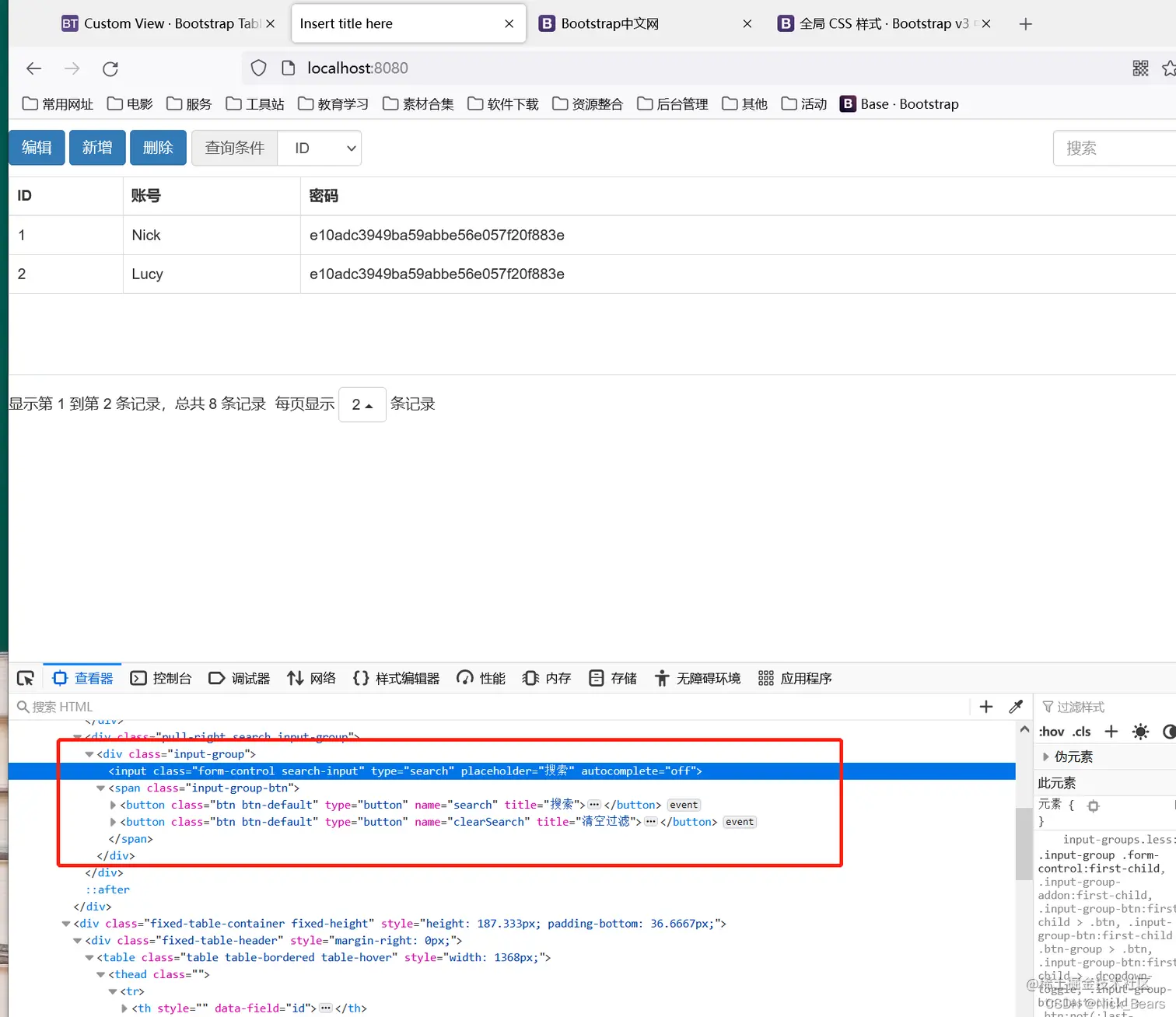Collapse the div class input-group node
The width and height of the screenshot is (1176, 1017).
pyautogui.click(x=89, y=754)
